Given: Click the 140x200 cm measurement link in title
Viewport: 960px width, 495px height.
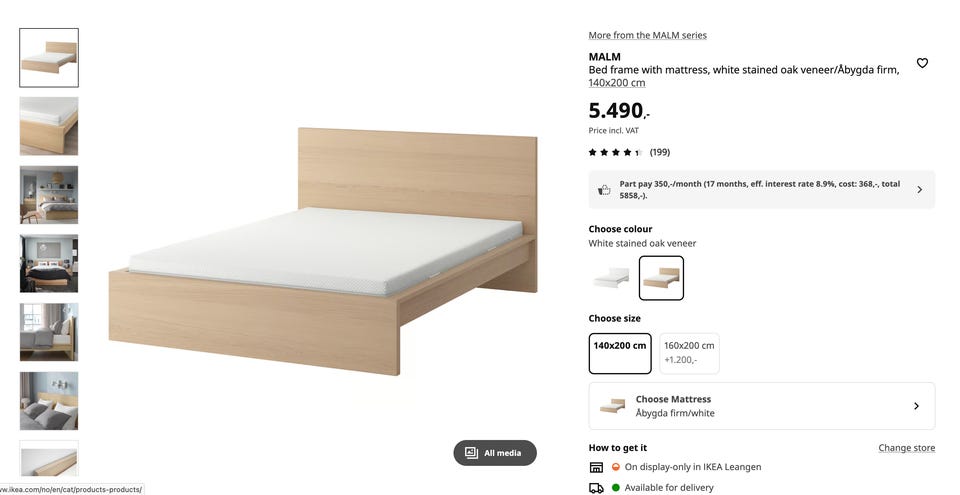Looking at the screenshot, I should 617,83.
